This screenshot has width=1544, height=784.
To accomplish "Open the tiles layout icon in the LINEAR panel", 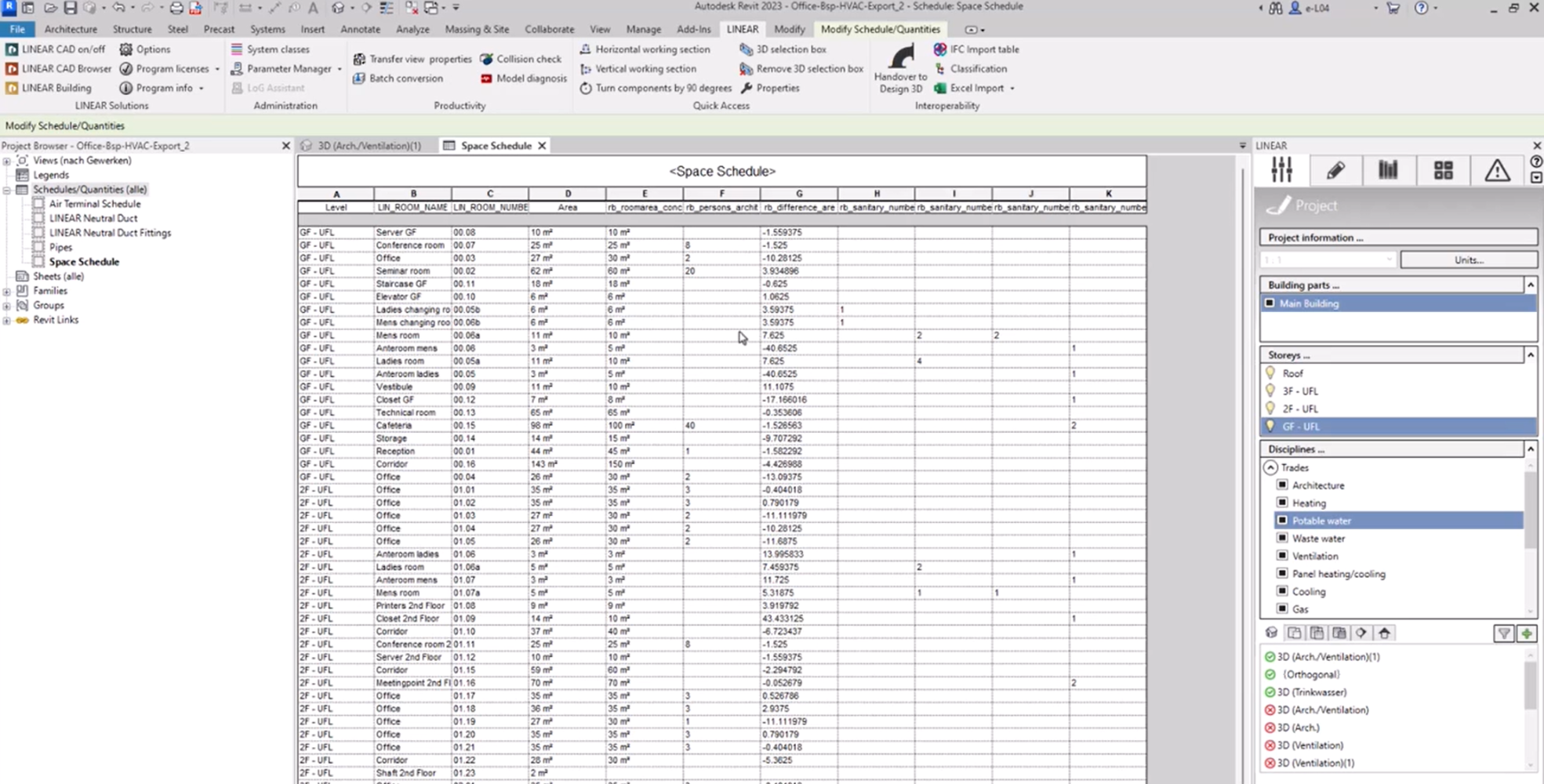I will pyautogui.click(x=1444, y=169).
